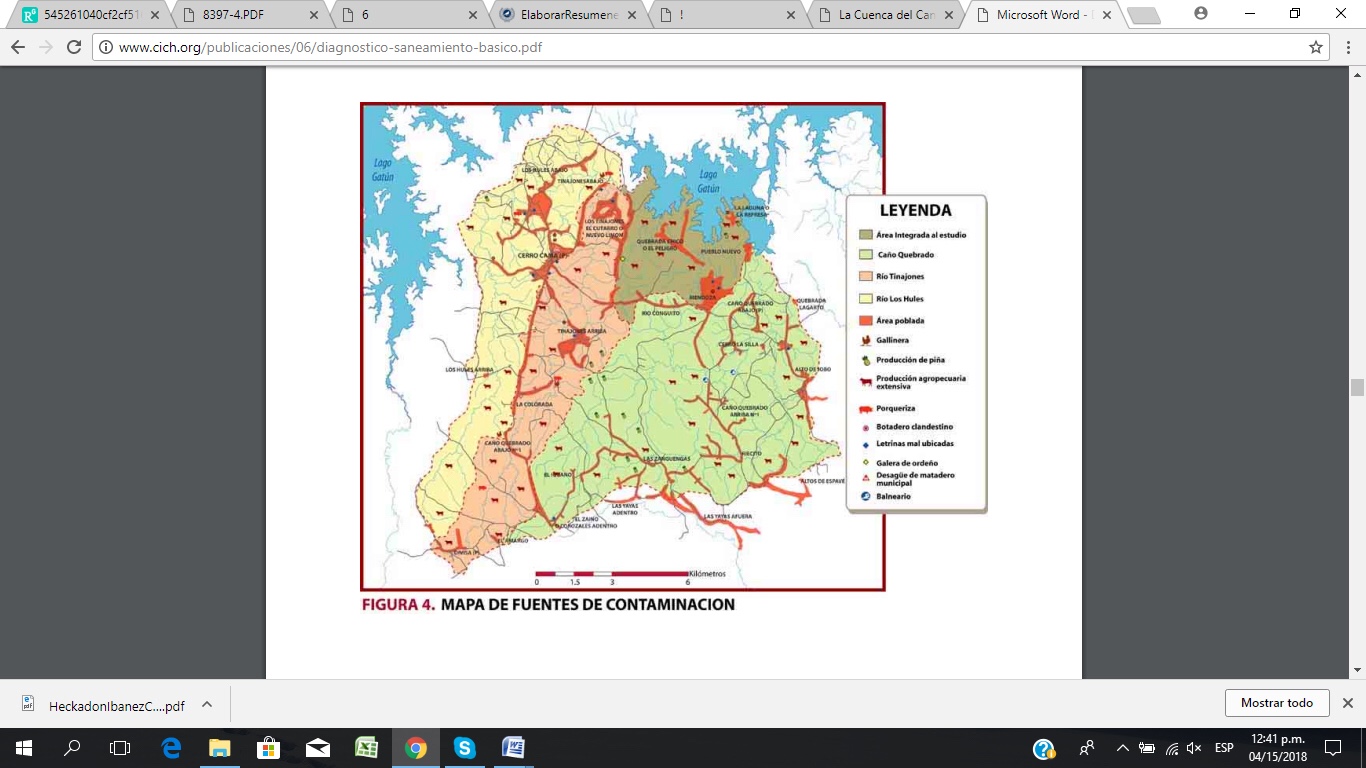Viewport: 1366px width, 768px height.
Task: Show hidden system tray icons
Action: pos(1122,748)
